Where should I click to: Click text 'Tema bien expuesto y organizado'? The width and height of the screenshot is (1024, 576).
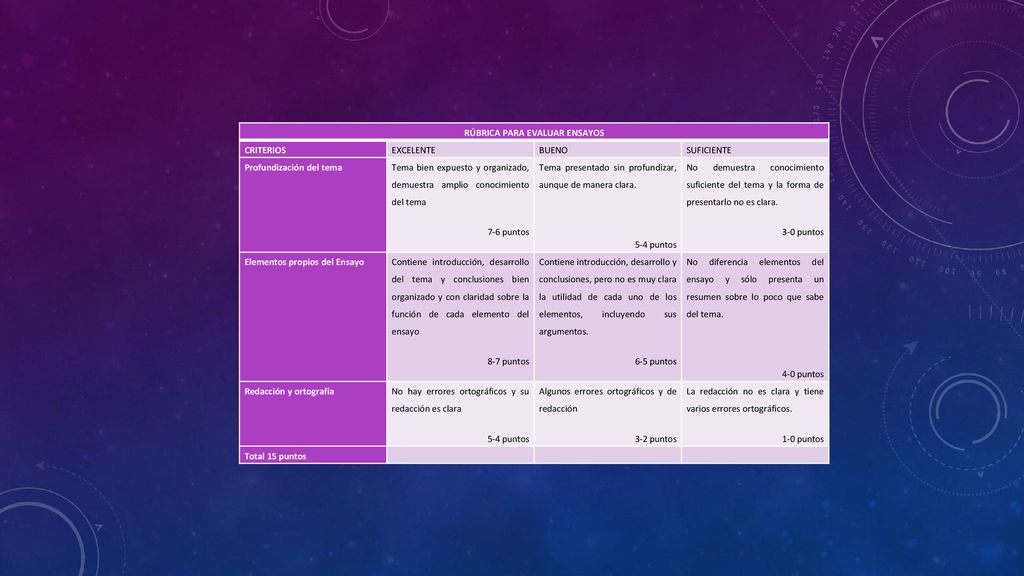click(460, 168)
